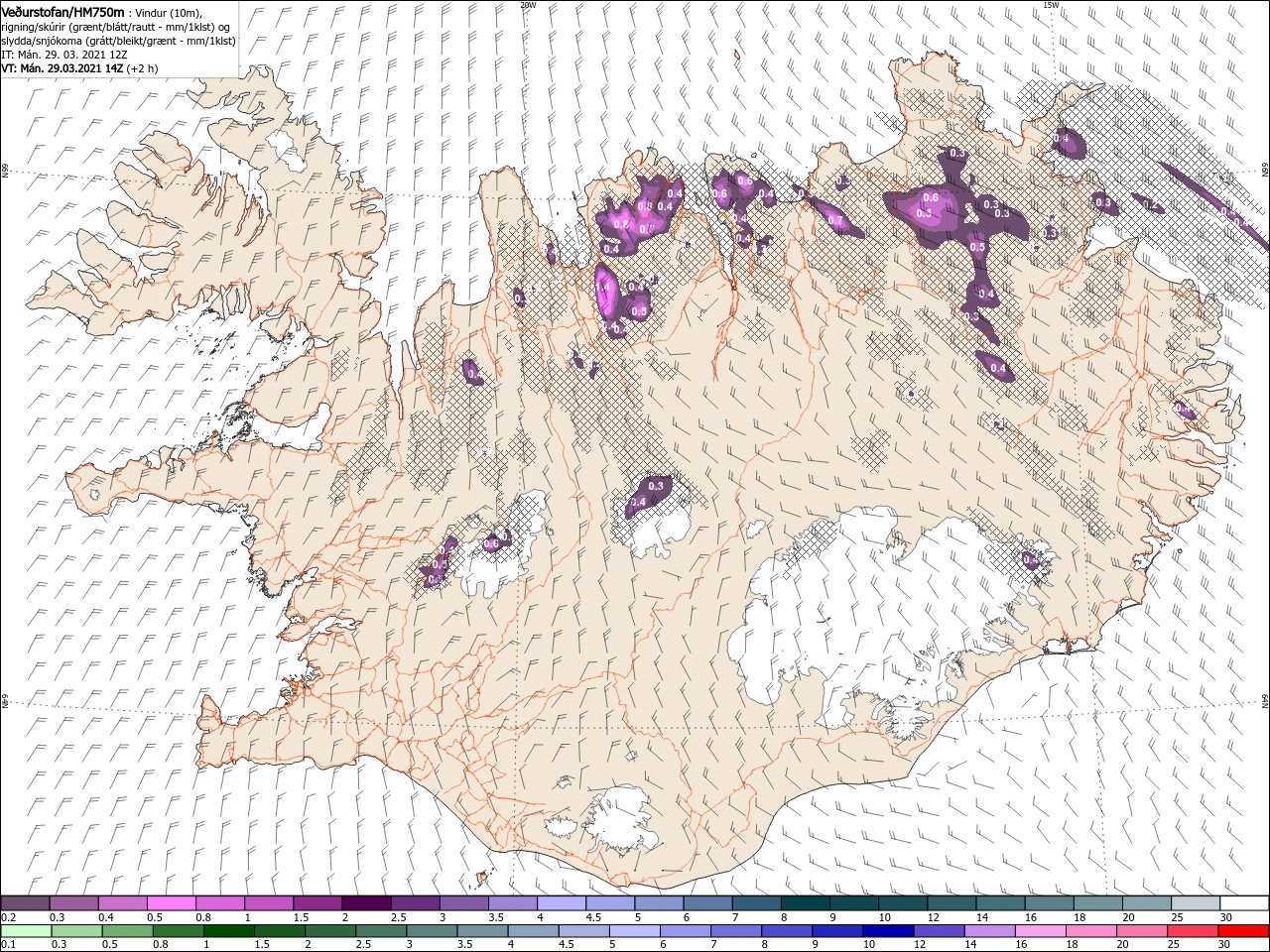
Task: Pick the 9 swatch in the rain legend row
Action: (x=836, y=931)
